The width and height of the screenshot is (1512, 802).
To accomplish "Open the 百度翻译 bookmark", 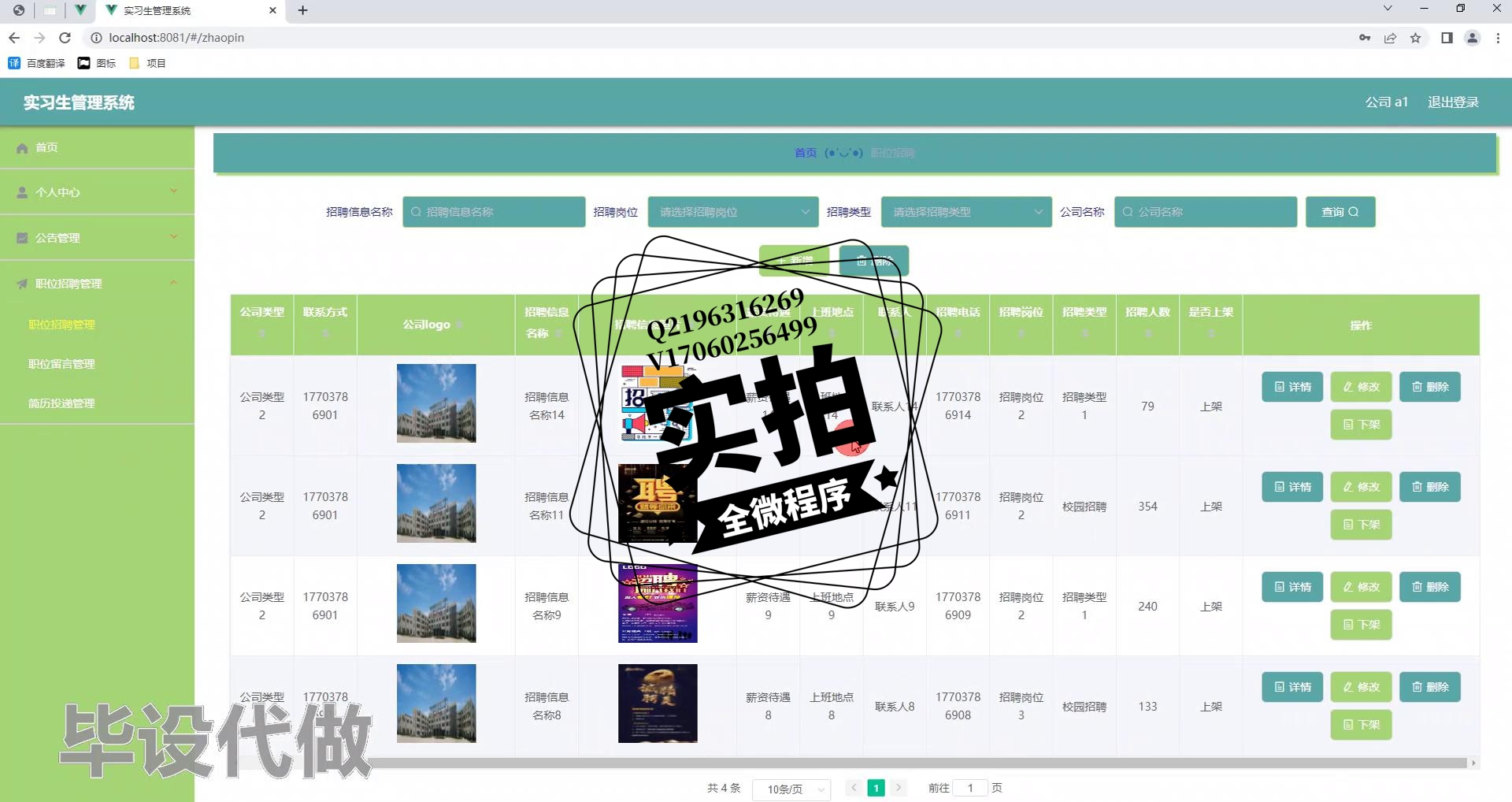I will pyautogui.click(x=36, y=63).
